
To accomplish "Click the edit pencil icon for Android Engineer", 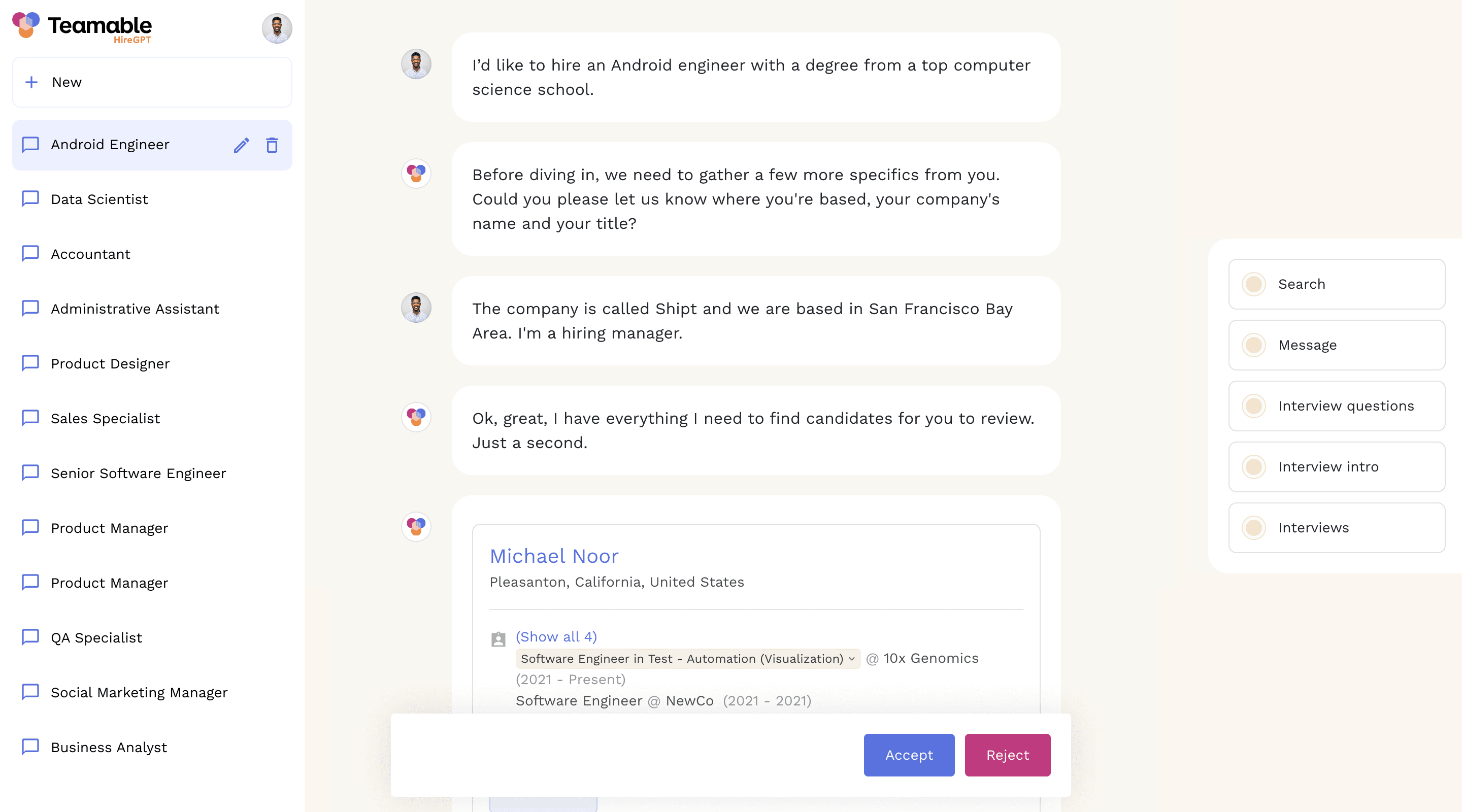I will click(240, 144).
